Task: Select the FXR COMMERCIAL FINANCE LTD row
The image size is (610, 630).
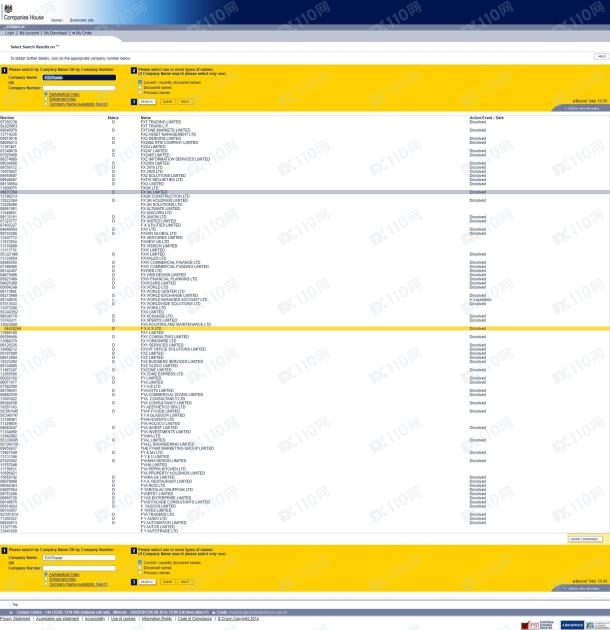Action: 305,262
